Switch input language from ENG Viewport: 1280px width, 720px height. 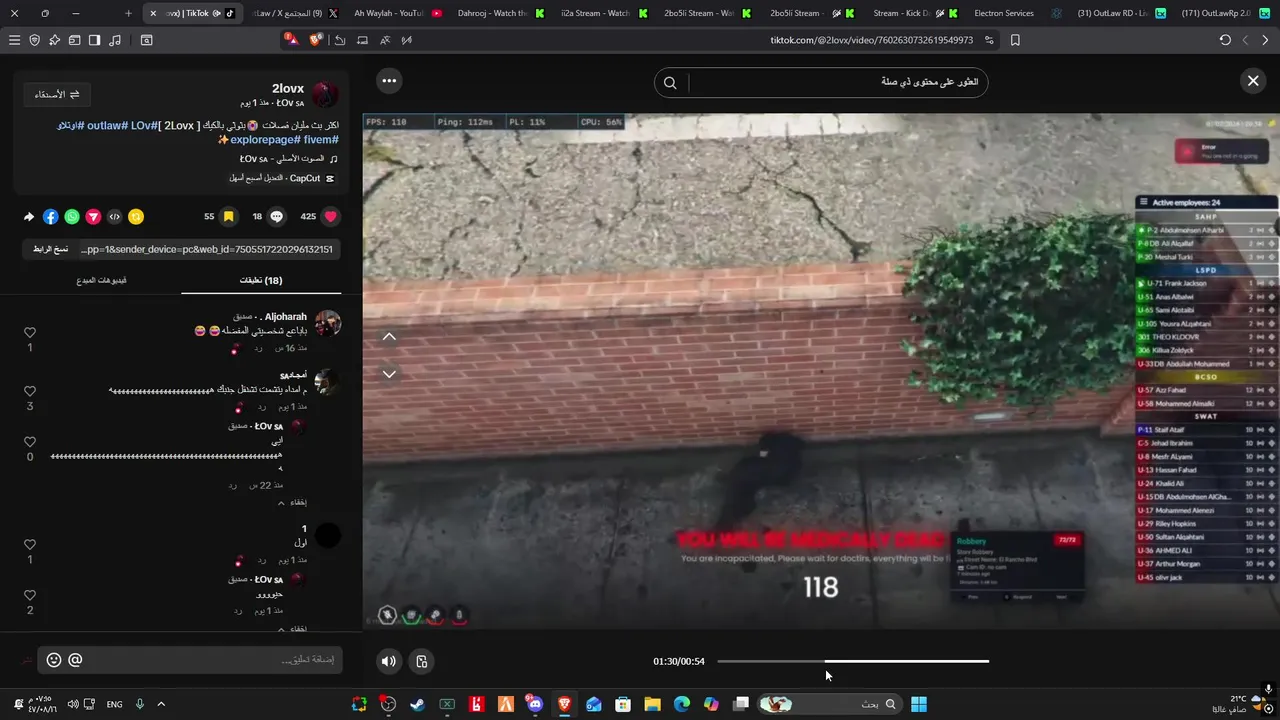pyautogui.click(x=114, y=704)
